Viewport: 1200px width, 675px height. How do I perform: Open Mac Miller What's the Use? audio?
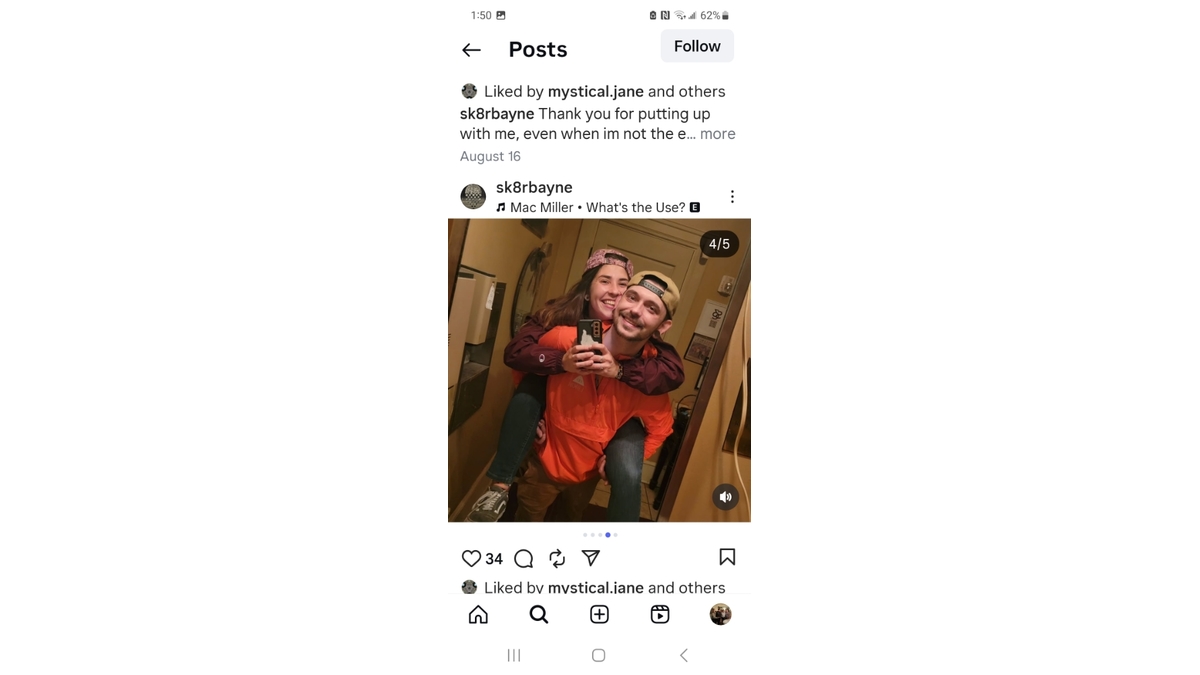597,207
